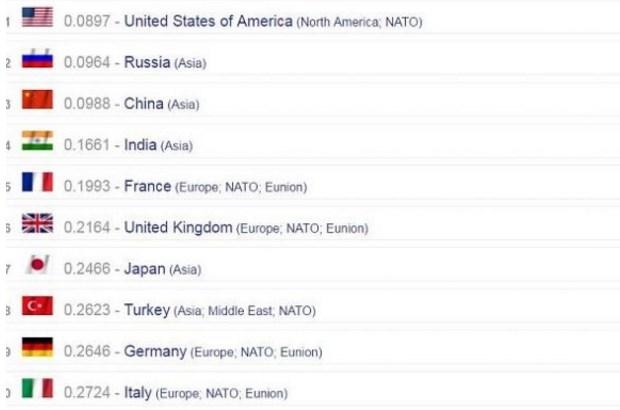This screenshot has width=620, height=410.
Task: Click the France flag icon
Action: [x=37, y=183]
